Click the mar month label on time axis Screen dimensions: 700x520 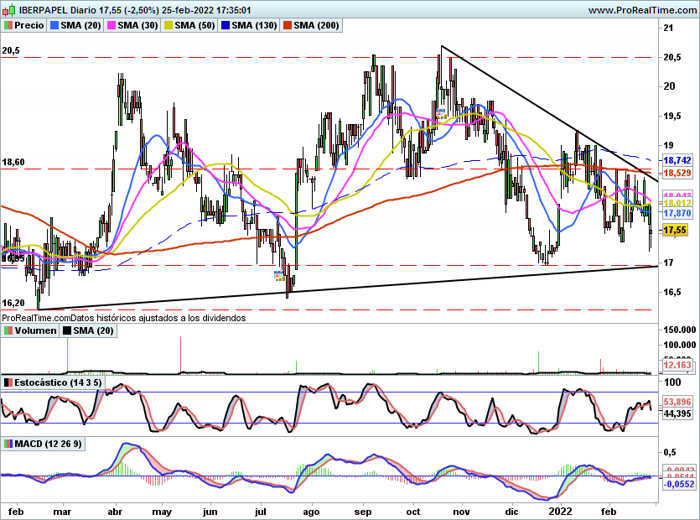point(62,512)
